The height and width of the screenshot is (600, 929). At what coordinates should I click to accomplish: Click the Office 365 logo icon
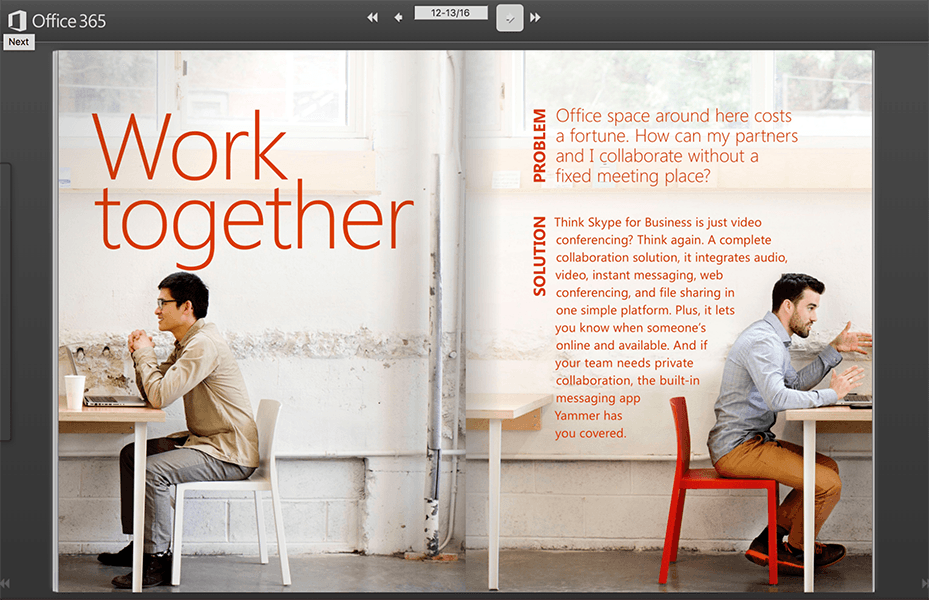[17, 20]
